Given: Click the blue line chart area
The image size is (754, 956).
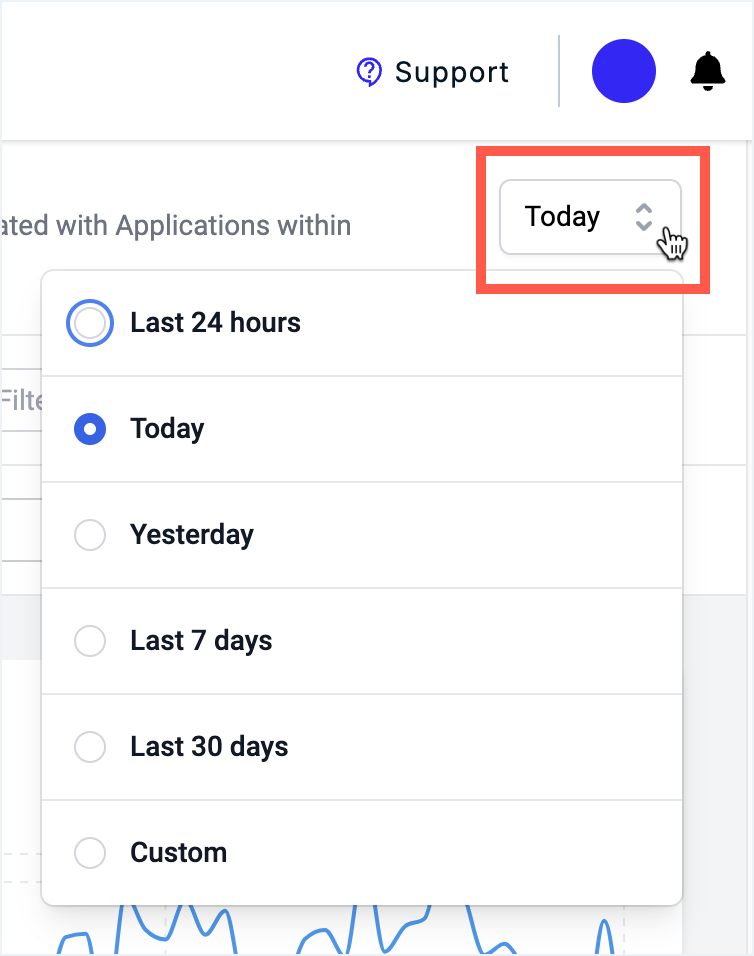Looking at the screenshot, I should 341,930.
